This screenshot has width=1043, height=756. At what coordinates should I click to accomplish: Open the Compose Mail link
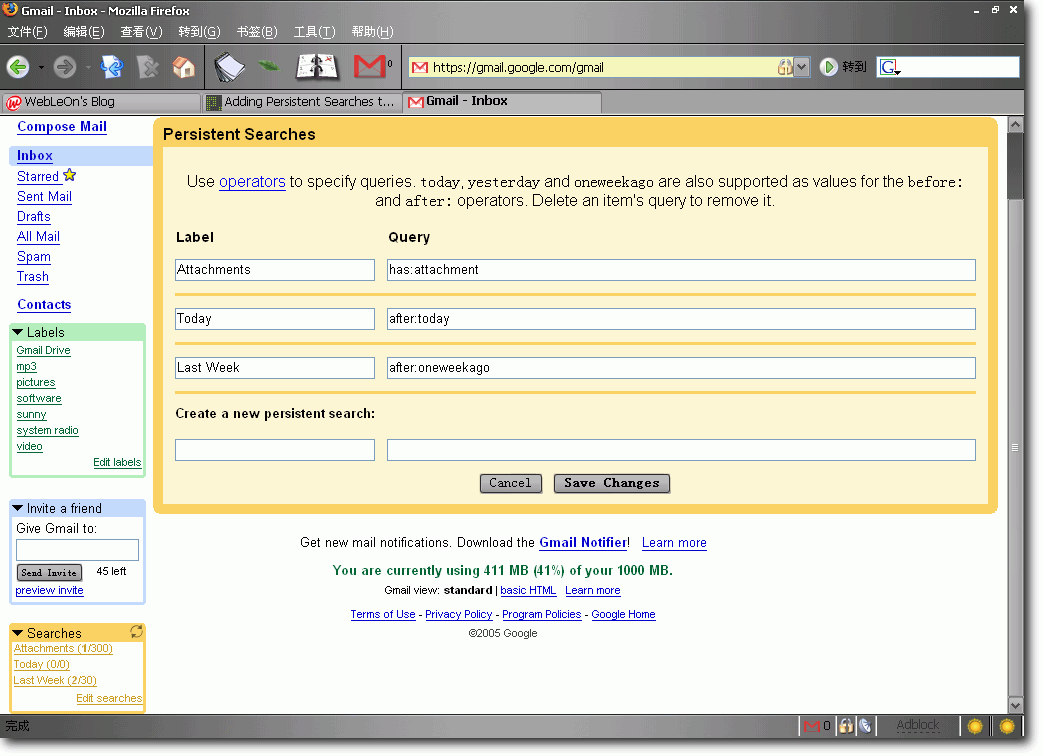62,126
